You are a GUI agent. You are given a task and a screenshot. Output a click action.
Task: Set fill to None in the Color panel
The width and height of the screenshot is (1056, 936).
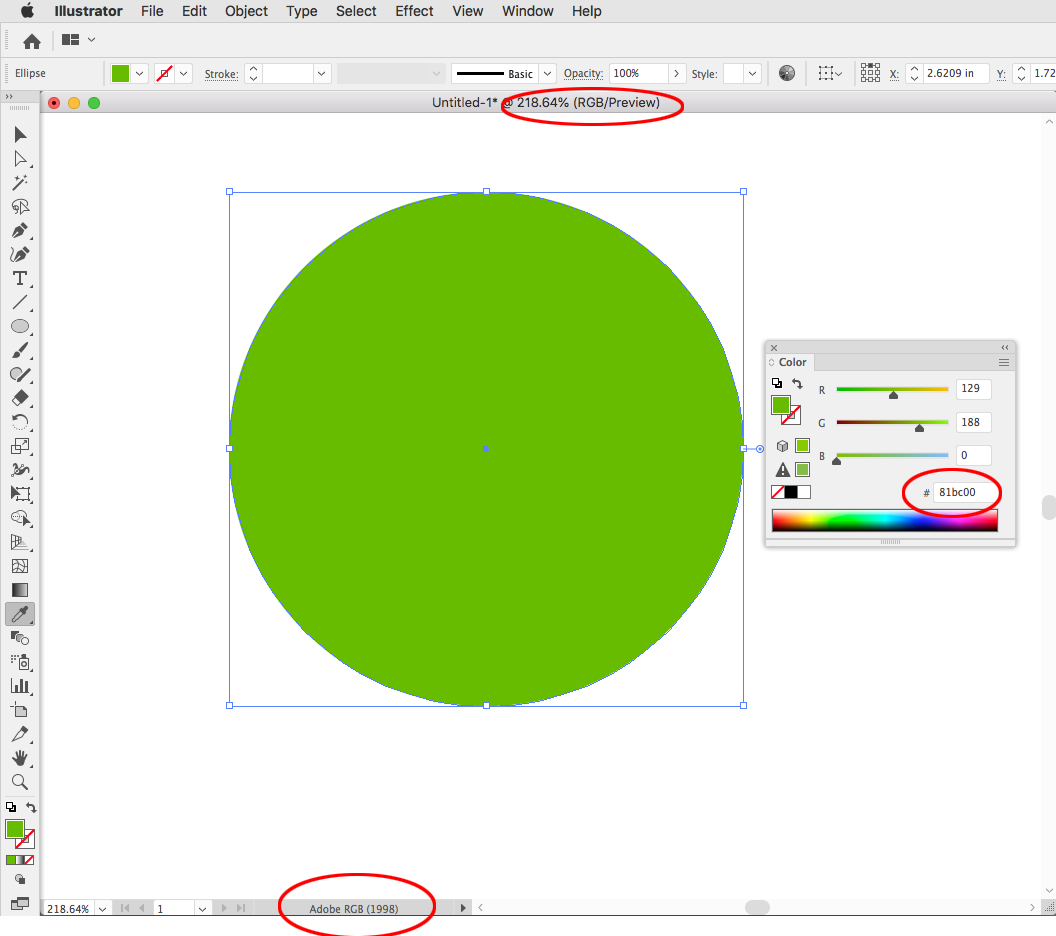[777, 491]
